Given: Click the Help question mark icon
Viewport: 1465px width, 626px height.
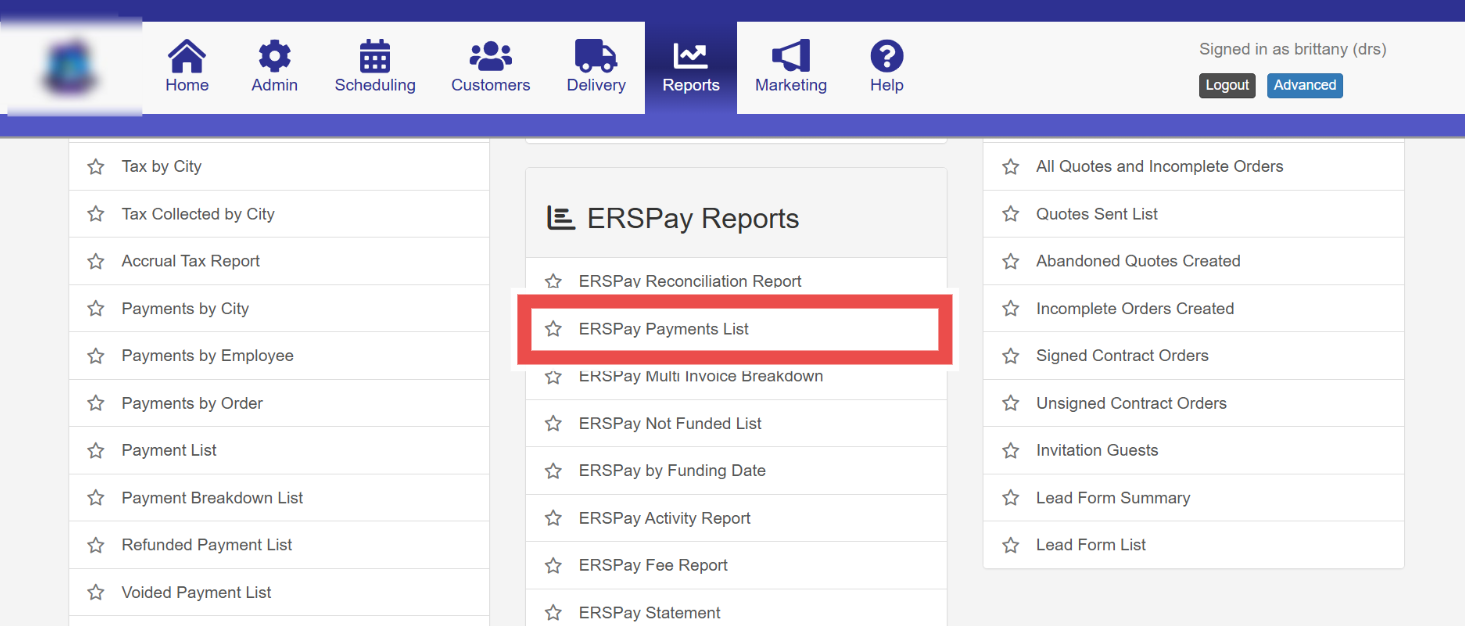Looking at the screenshot, I should [887, 55].
